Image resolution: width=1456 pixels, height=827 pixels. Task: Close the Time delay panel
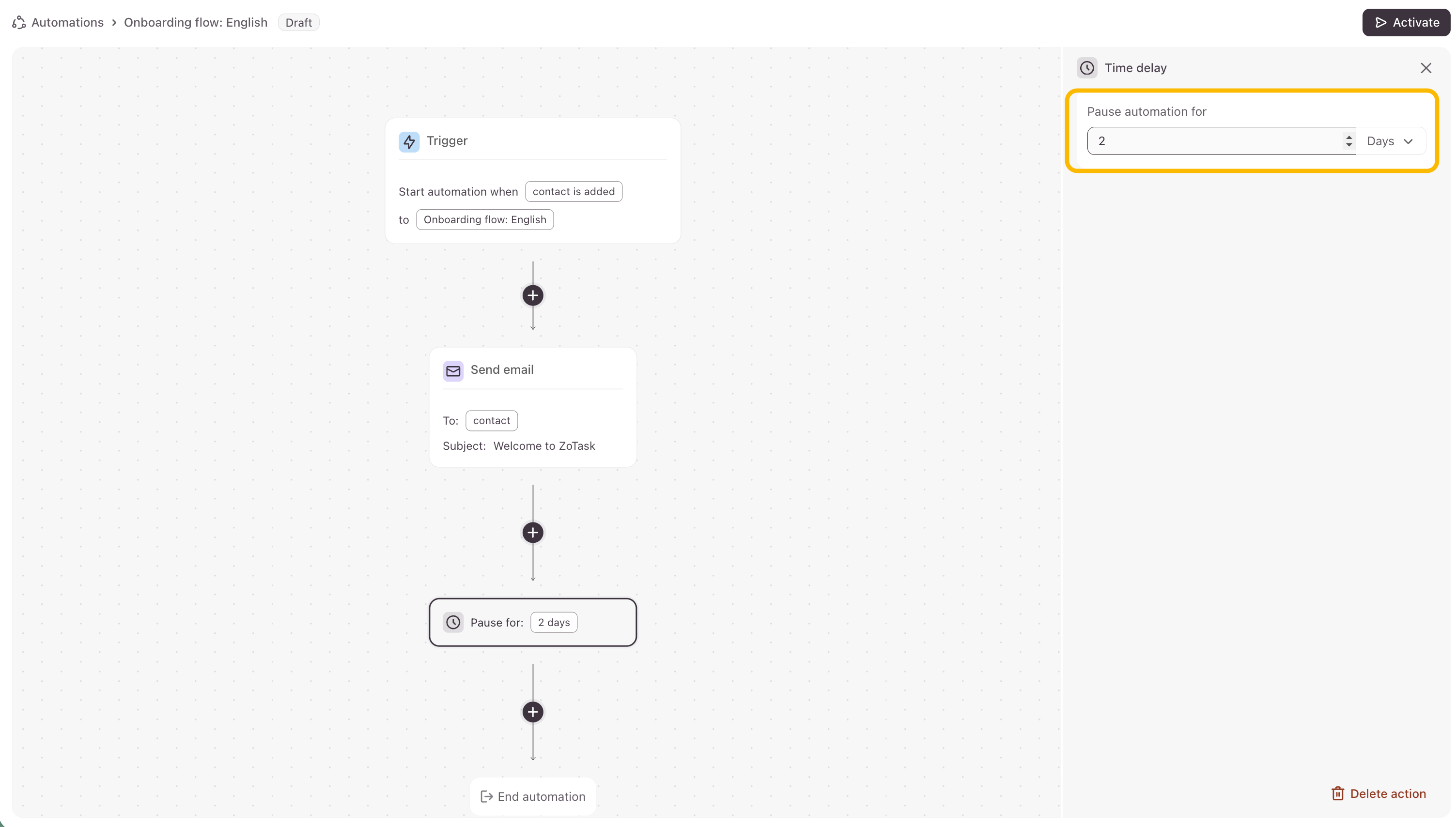pyautogui.click(x=1425, y=68)
